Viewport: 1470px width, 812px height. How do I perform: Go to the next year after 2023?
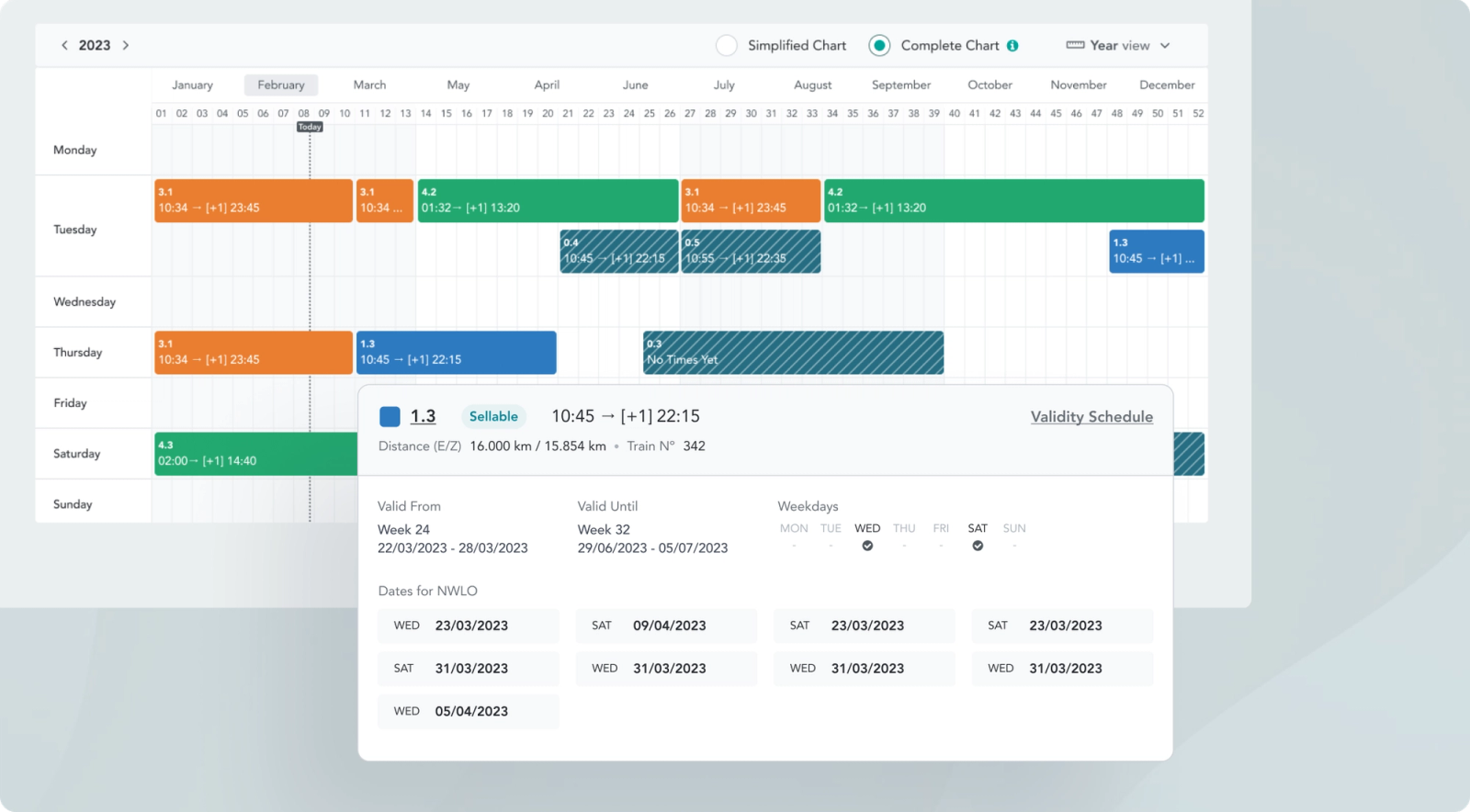pyautogui.click(x=126, y=45)
